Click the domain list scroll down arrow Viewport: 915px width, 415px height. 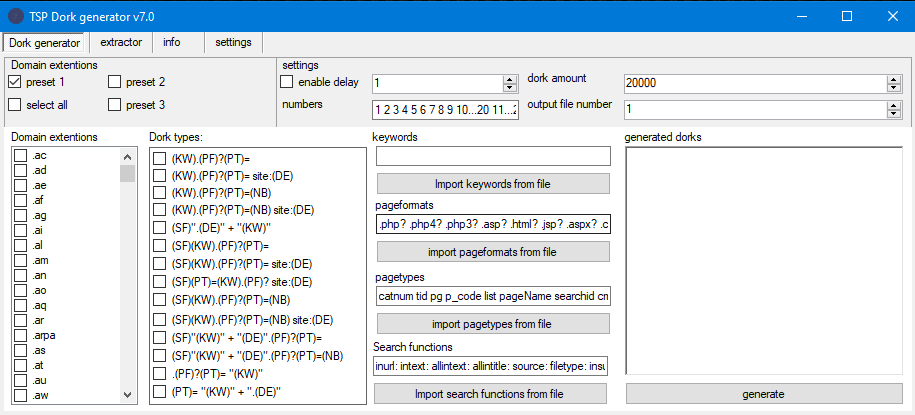pos(128,395)
